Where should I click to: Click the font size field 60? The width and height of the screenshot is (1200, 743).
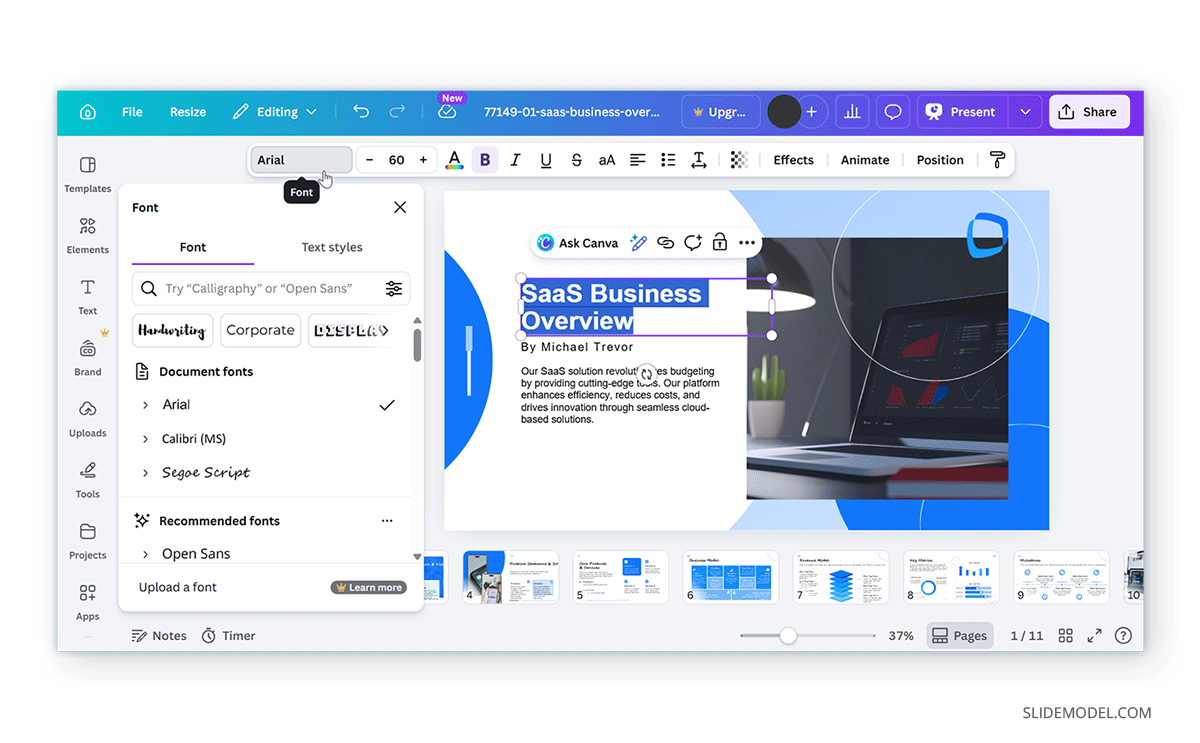click(396, 160)
